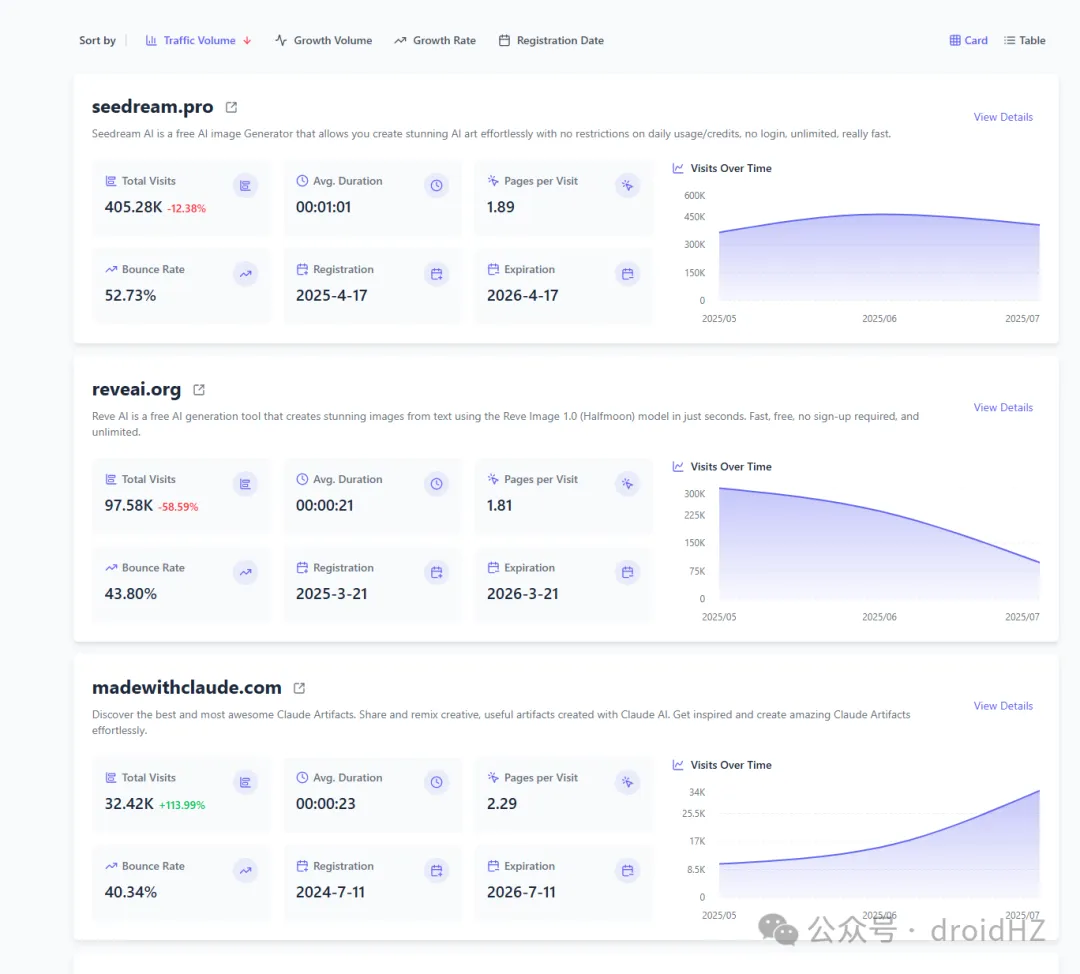Open seedream.pro via its external link icon

(x=231, y=105)
